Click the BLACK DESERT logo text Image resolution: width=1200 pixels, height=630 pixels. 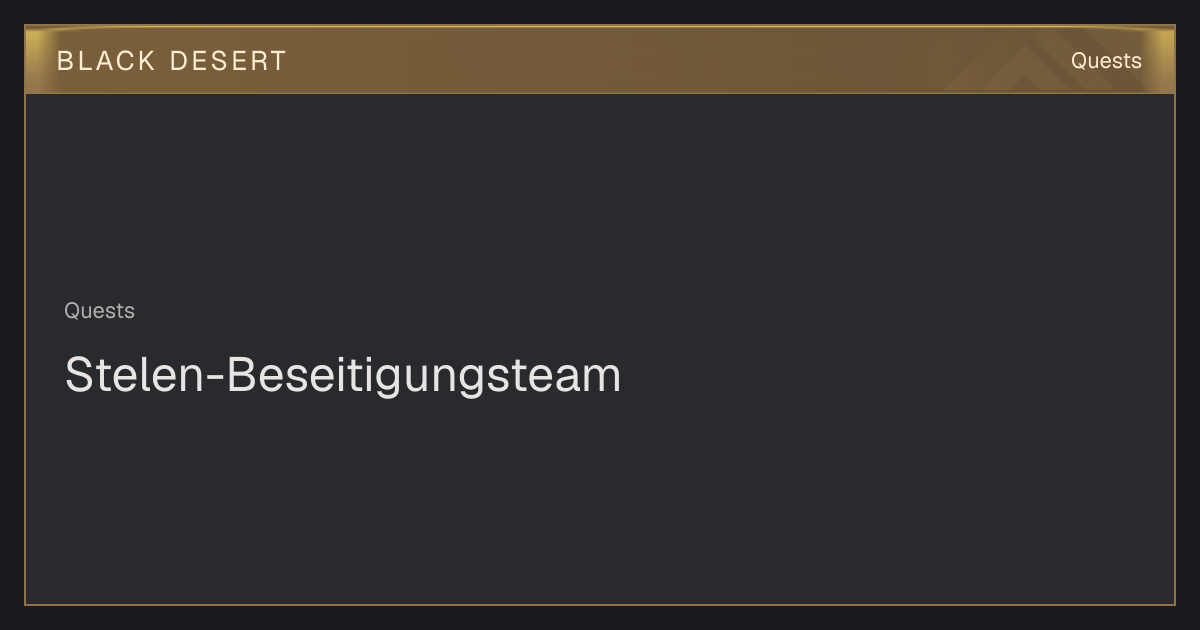point(171,61)
